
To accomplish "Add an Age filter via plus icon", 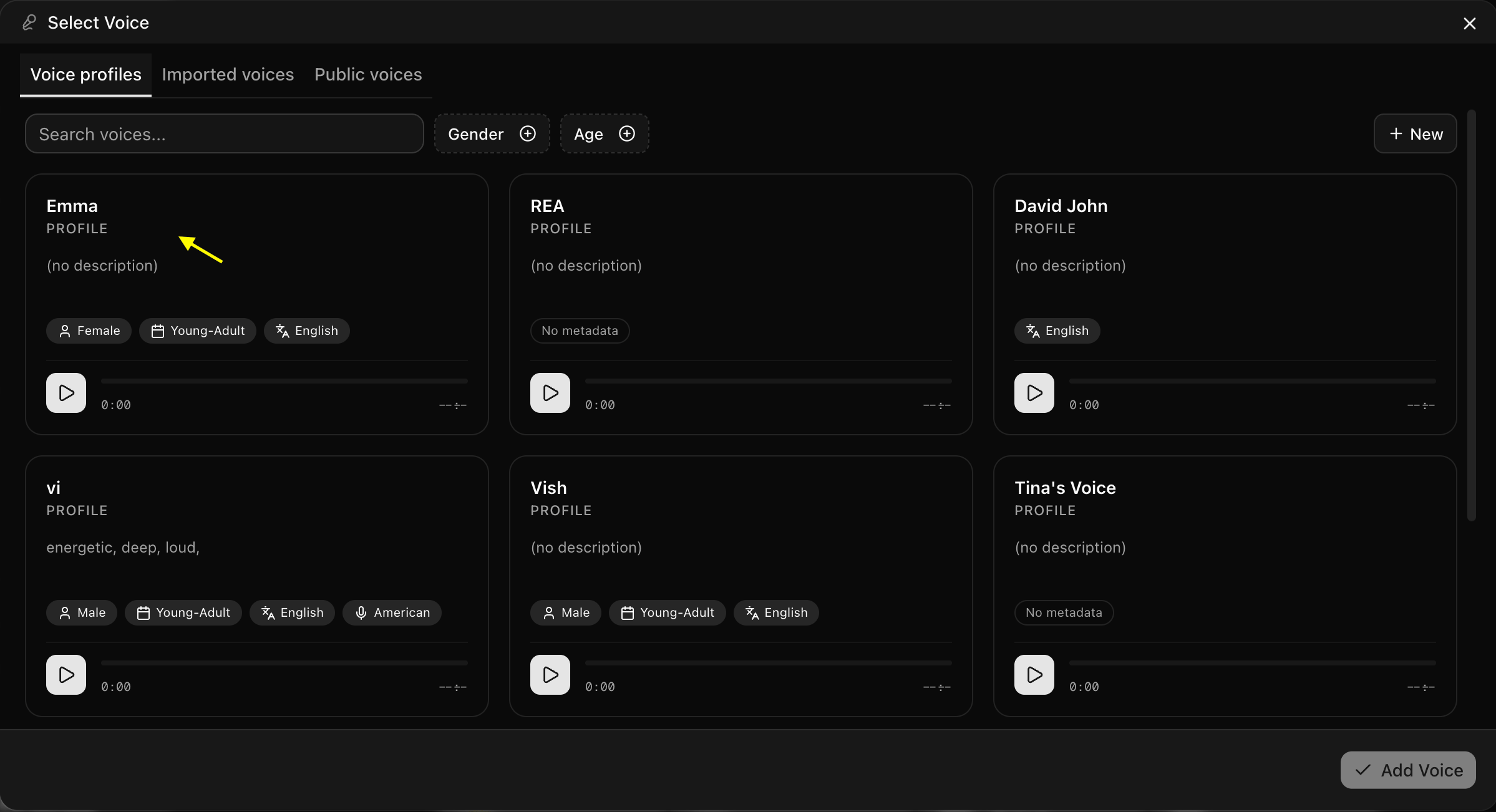I will [627, 133].
